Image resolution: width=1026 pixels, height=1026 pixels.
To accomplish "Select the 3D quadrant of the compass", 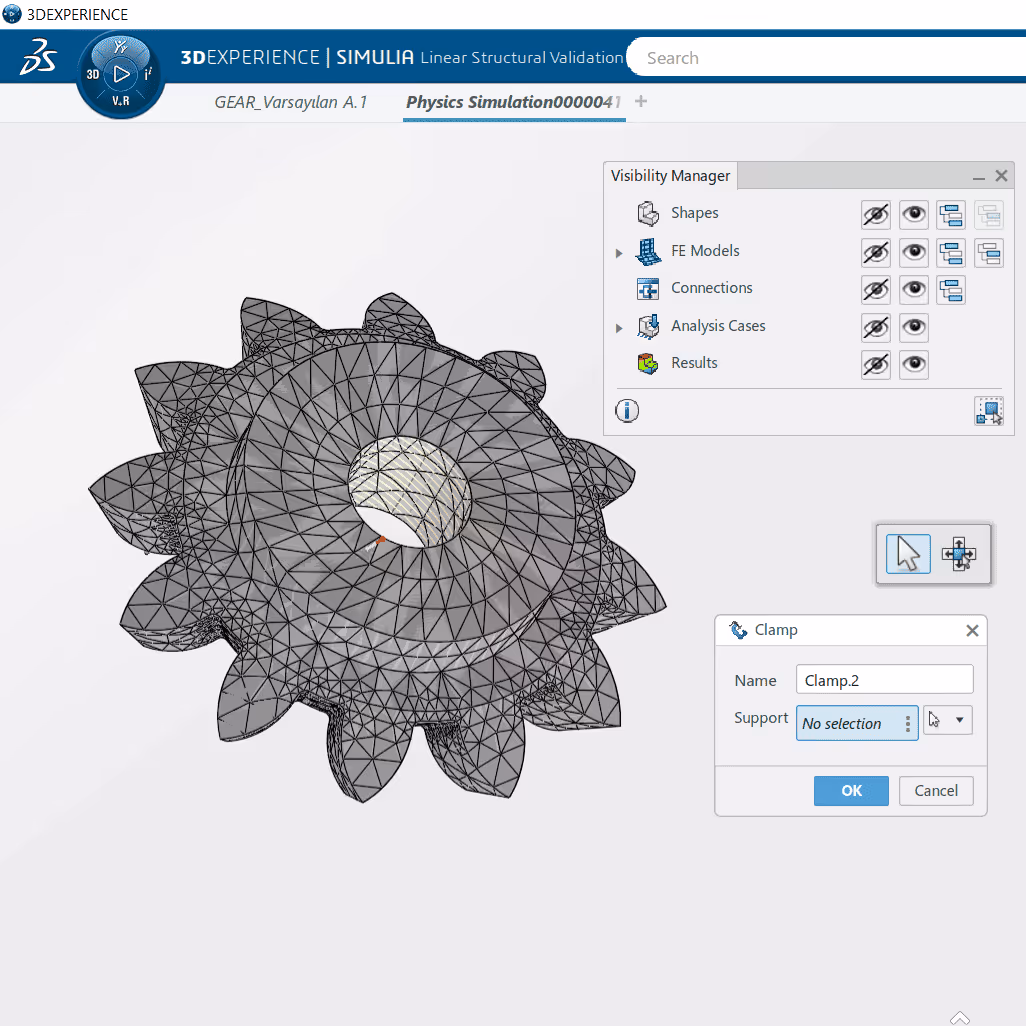I will pos(93,75).
